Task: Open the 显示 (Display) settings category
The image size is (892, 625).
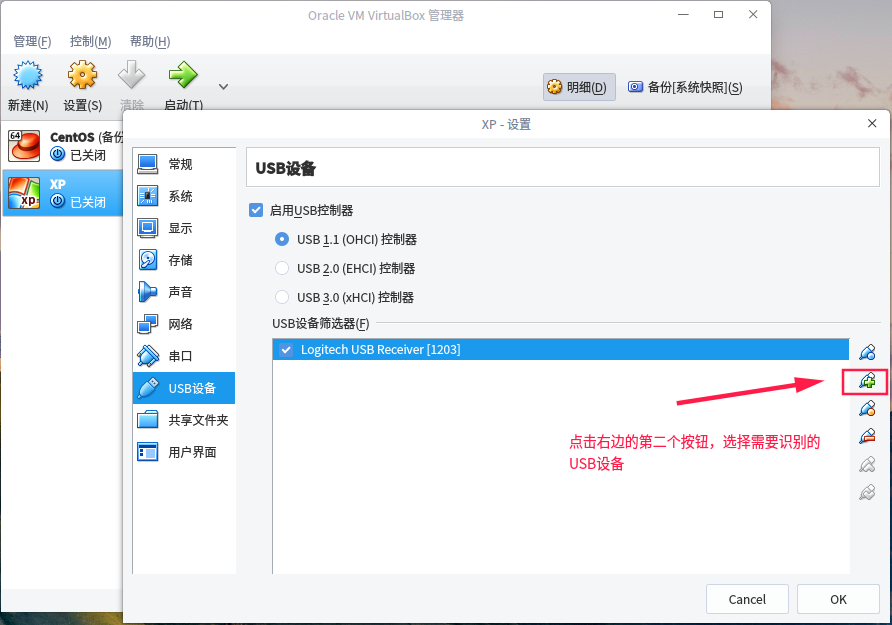Action: coord(184,228)
